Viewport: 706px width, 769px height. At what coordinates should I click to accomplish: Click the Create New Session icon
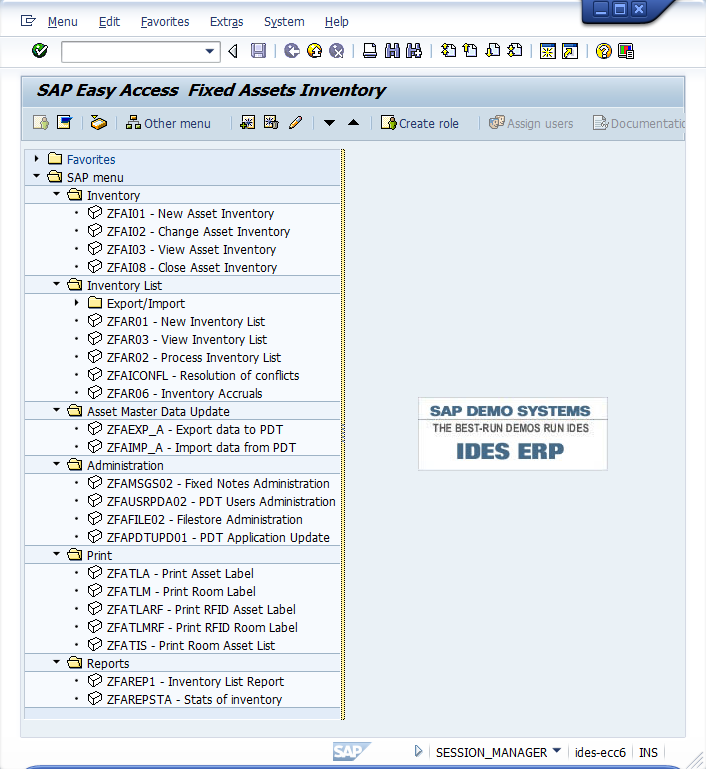point(548,51)
